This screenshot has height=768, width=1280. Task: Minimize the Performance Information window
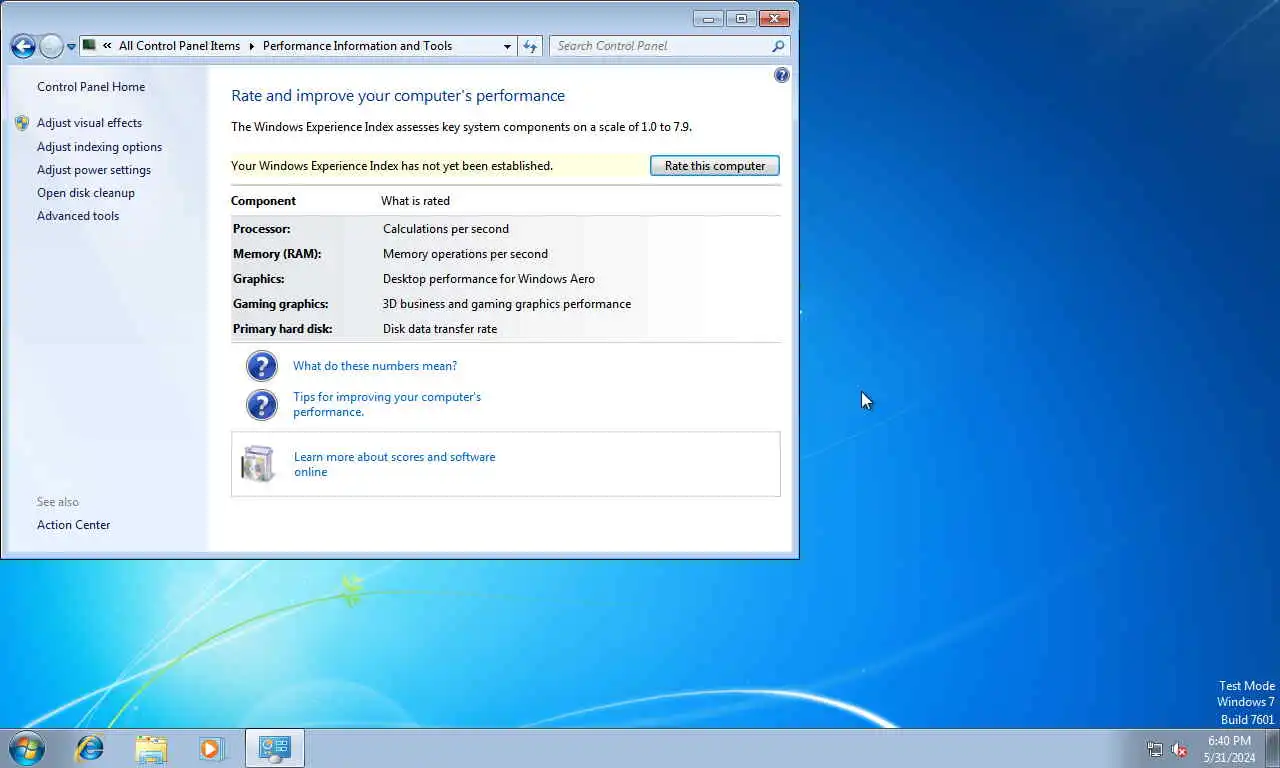(708, 18)
